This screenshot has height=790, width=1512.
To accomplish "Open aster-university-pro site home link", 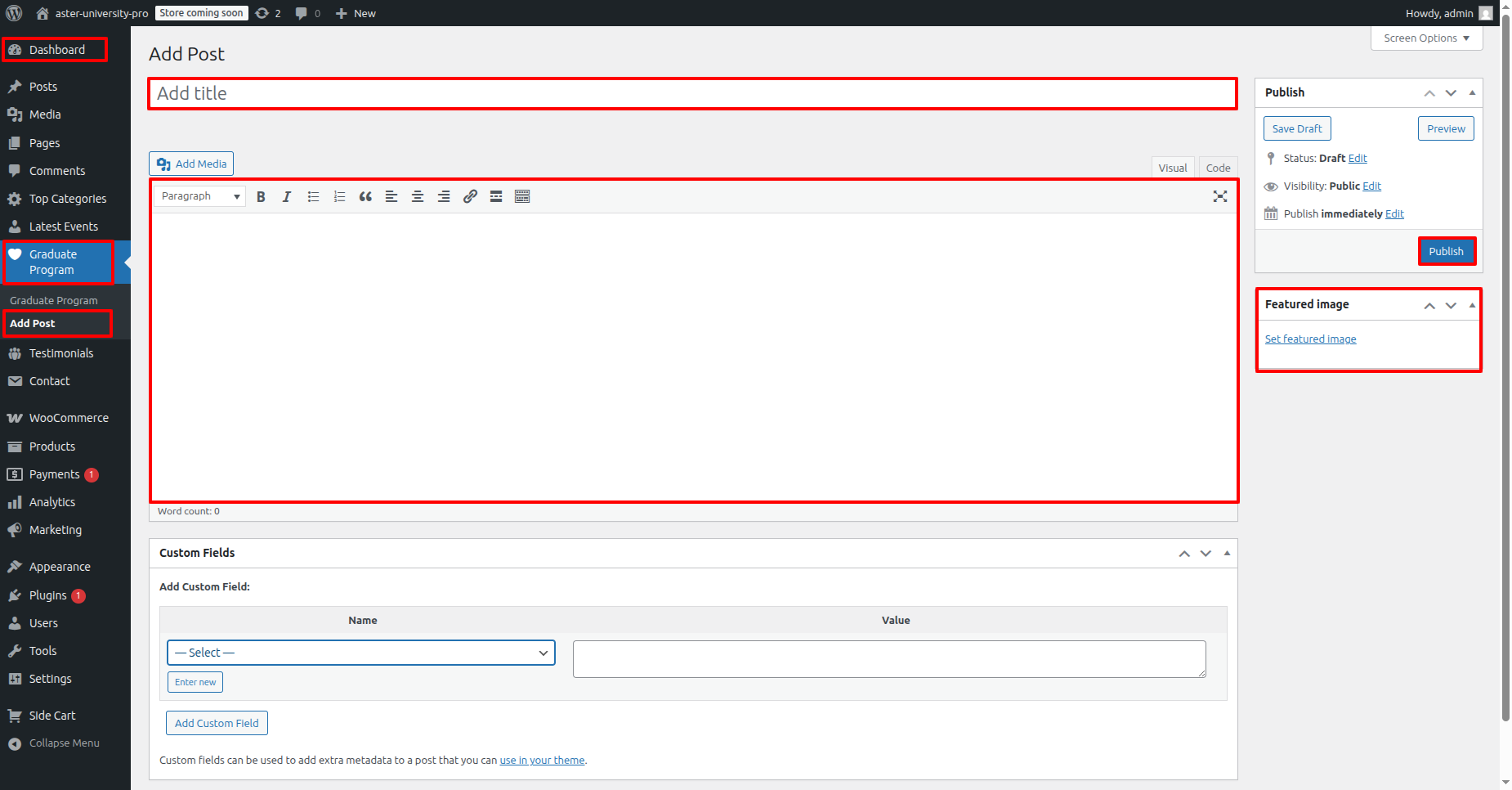I will (x=92, y=13).
